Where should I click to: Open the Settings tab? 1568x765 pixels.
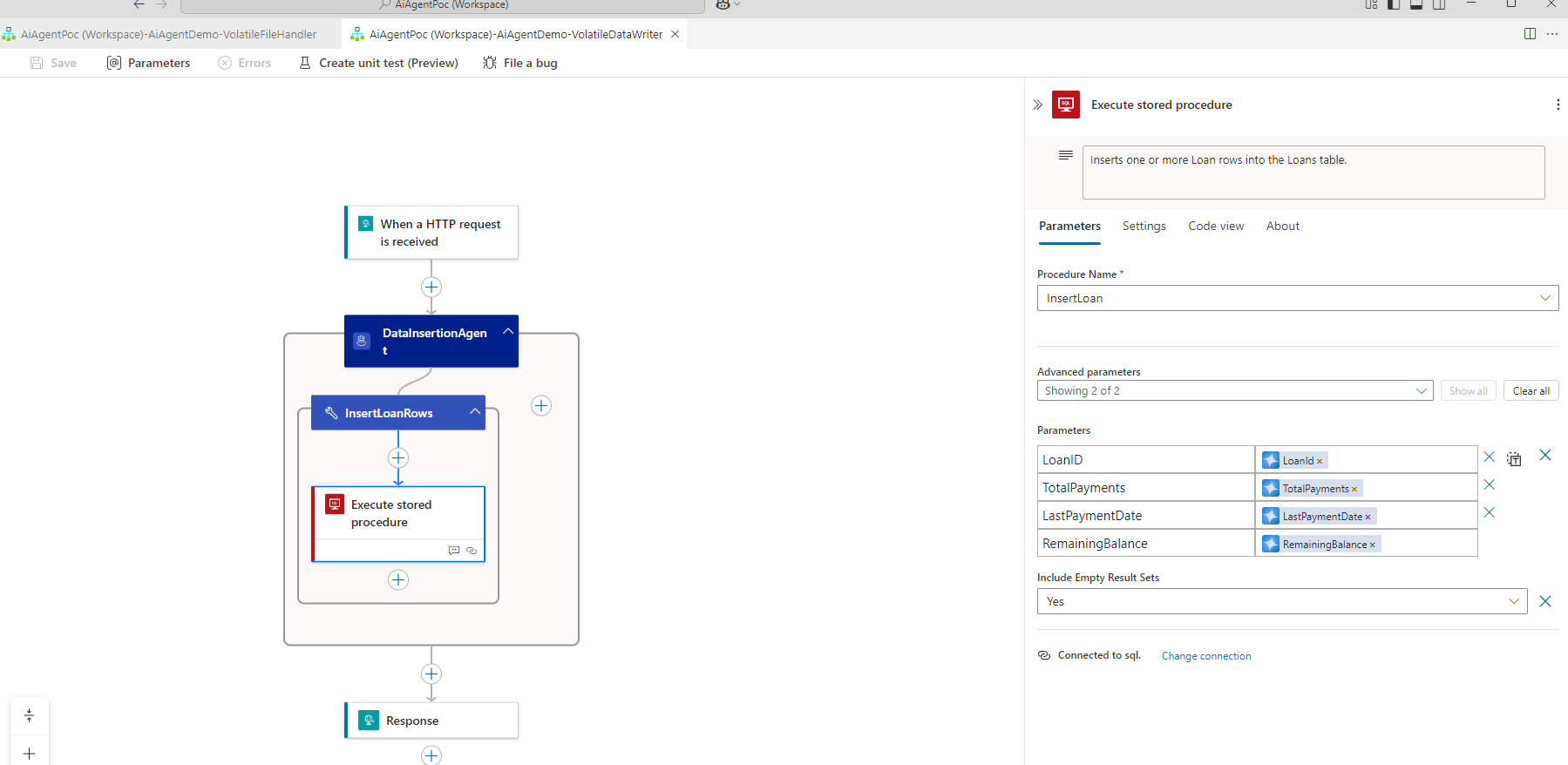tap(1144, 227)
